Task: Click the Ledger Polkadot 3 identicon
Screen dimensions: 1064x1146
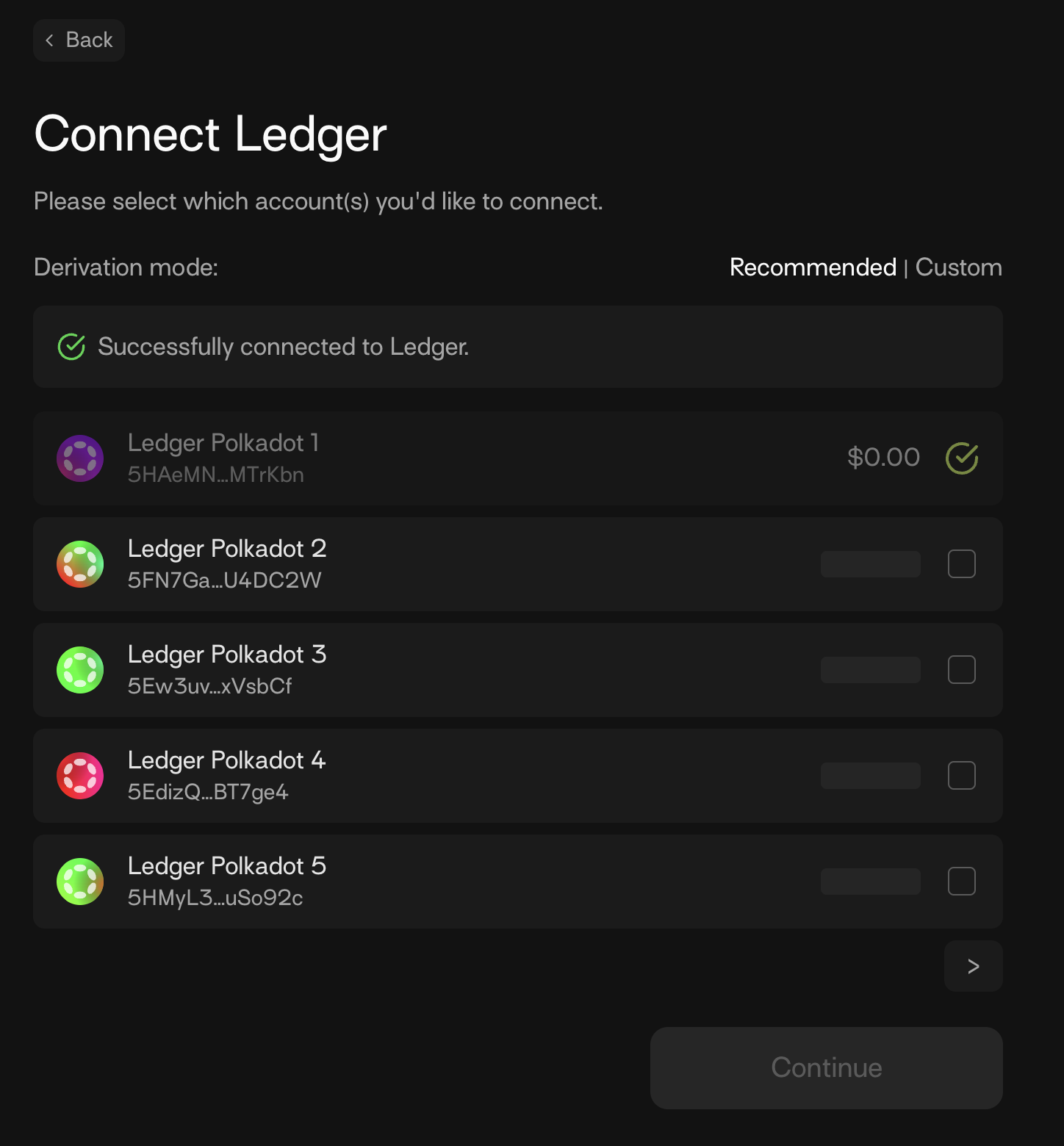Action: [x=80, y=669]
